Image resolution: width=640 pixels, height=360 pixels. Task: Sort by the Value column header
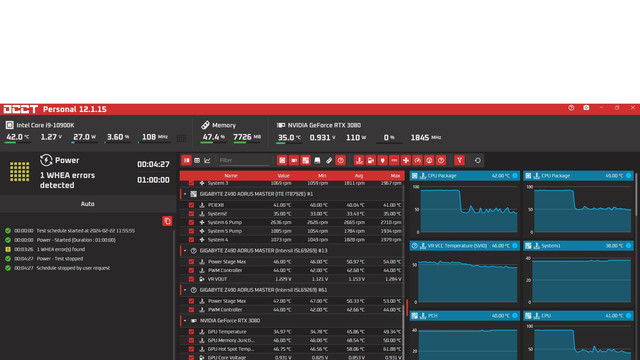click(283, 176)
